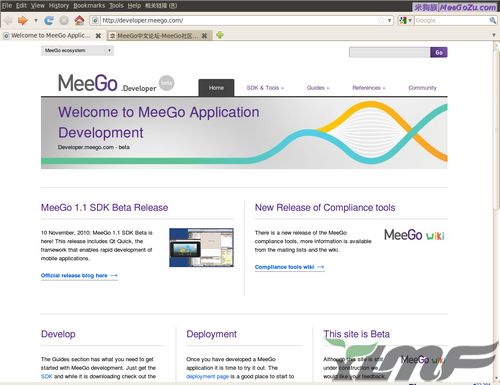Viewport: 500px width, 385px height.
Task: Click Welcome to MeeGo Application Development banner title
Action: click(x=159, y=122)
